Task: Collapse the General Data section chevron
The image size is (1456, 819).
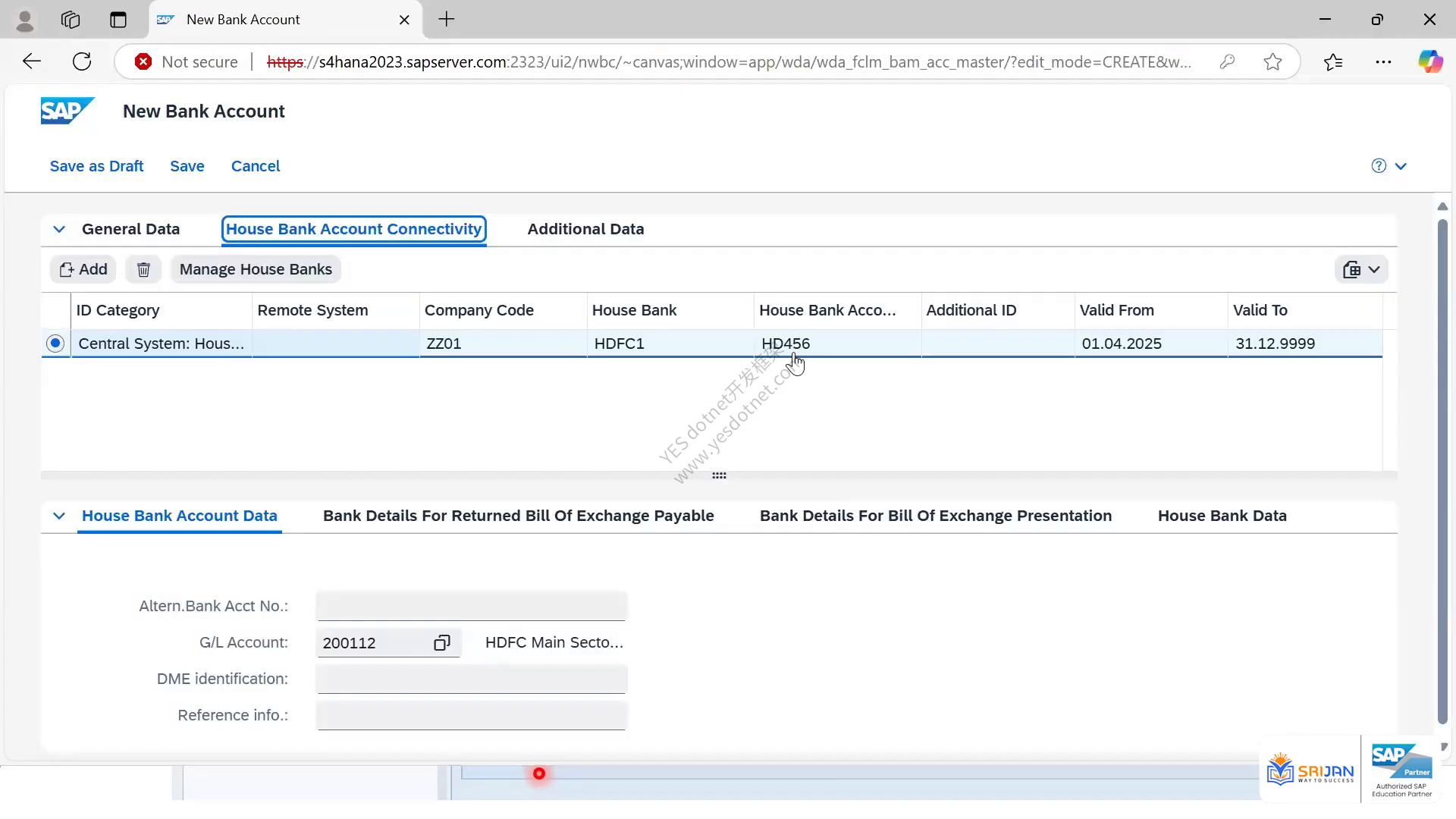Action: point(59,229)
